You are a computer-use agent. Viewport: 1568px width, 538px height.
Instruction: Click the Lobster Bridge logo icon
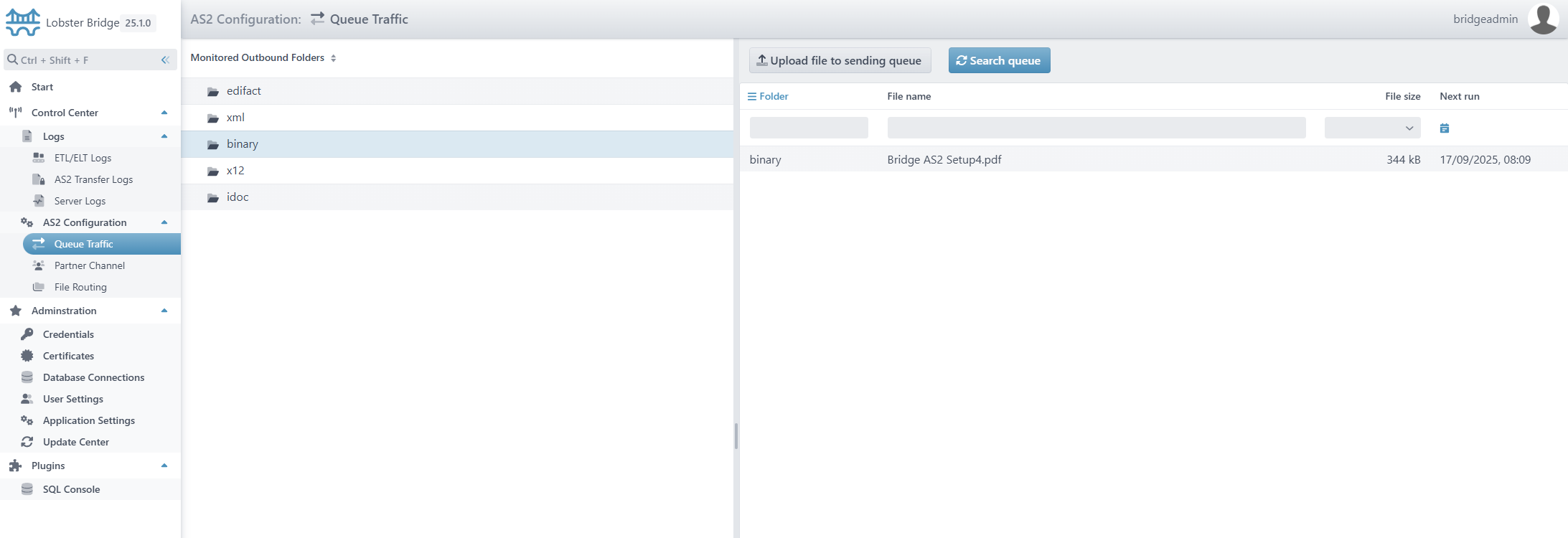[x=23, y=22]
